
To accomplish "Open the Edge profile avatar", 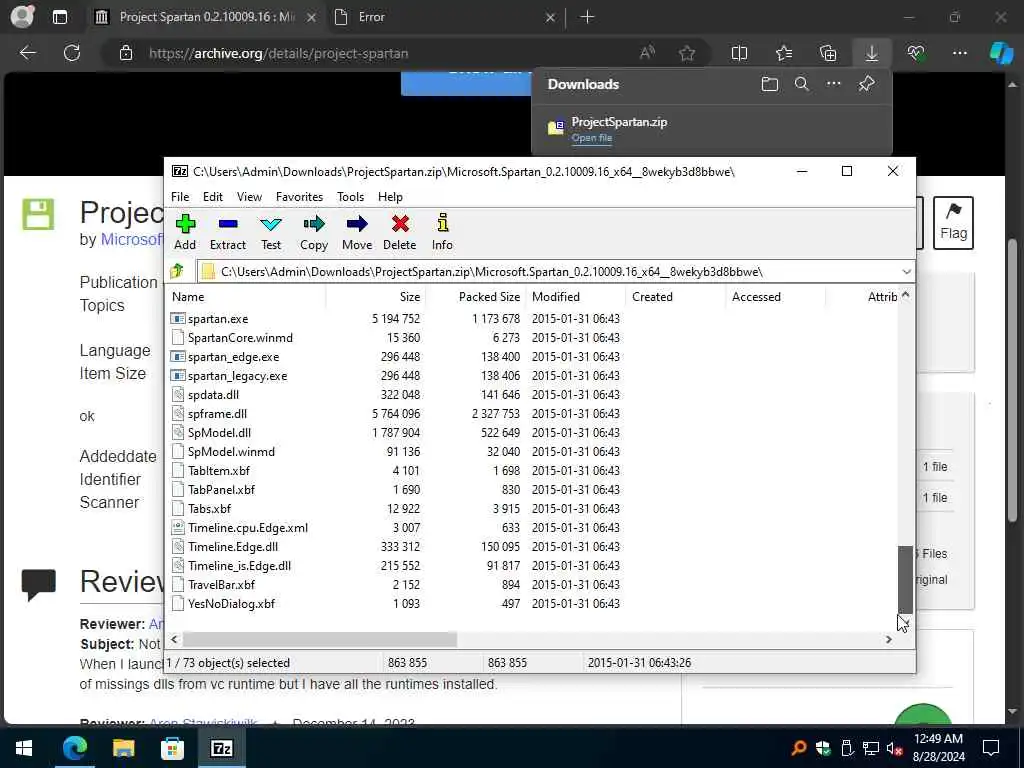I will (22, 16).
